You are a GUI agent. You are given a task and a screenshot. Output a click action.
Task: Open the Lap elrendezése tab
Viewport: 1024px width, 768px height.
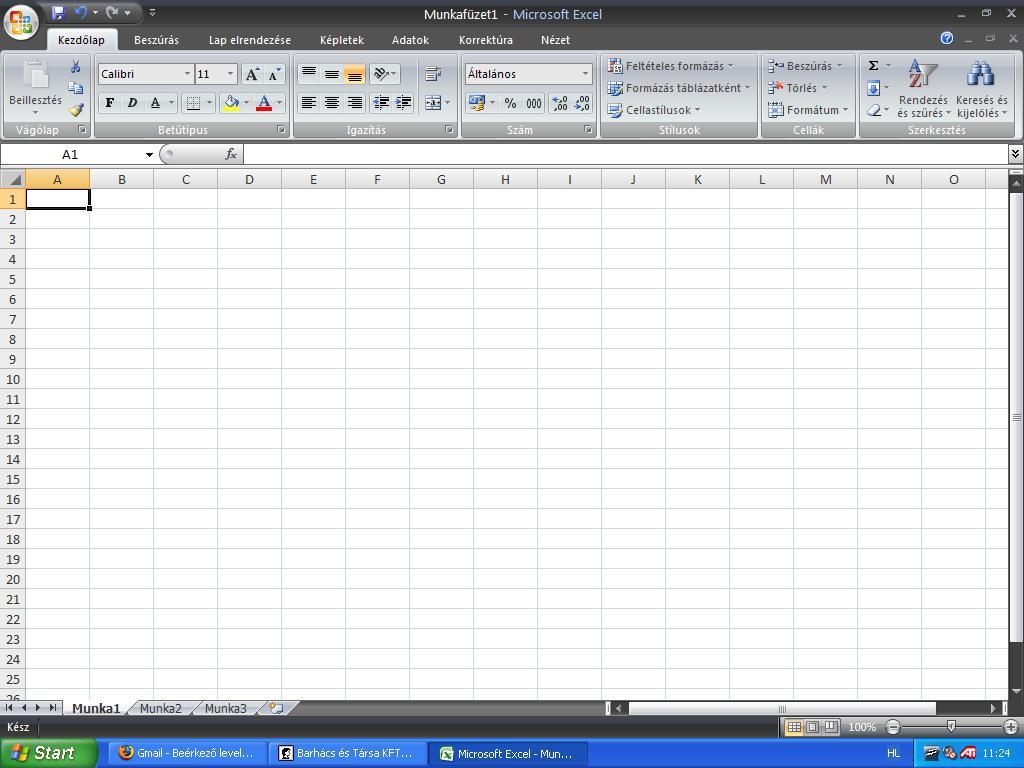coord(249,40)
